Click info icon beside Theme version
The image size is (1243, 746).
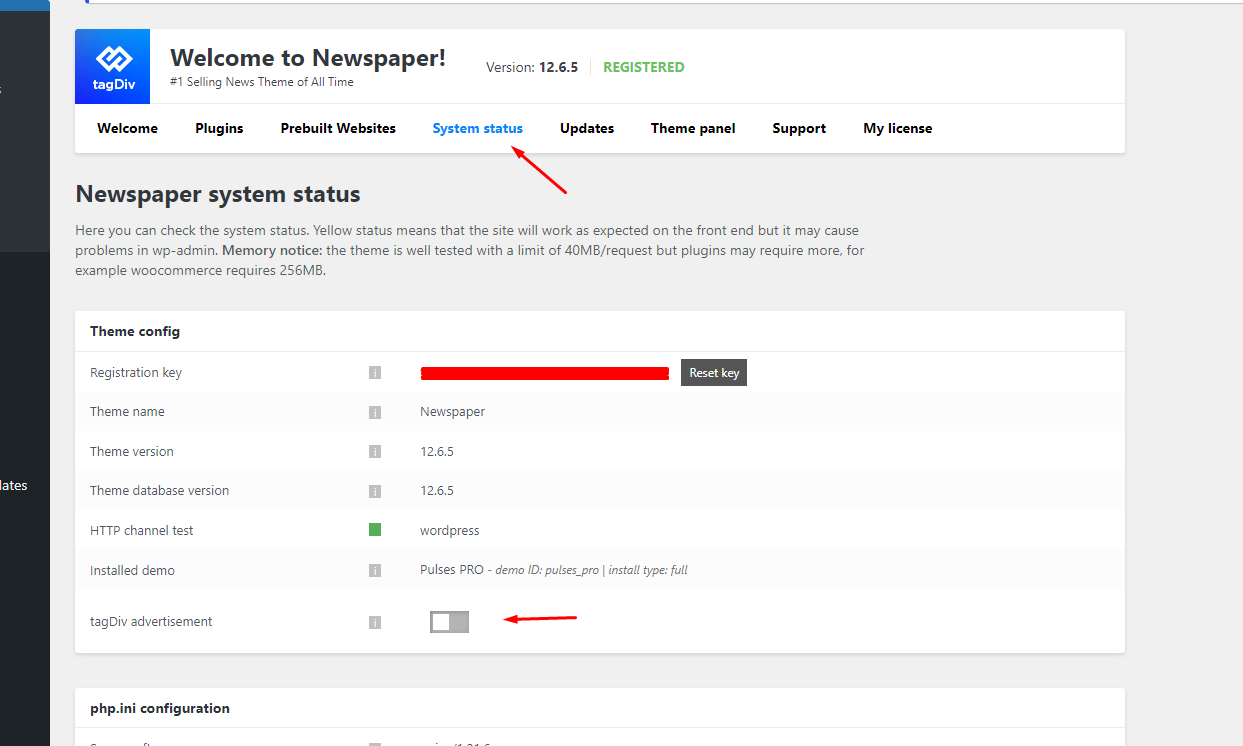[x=375, y=452]
